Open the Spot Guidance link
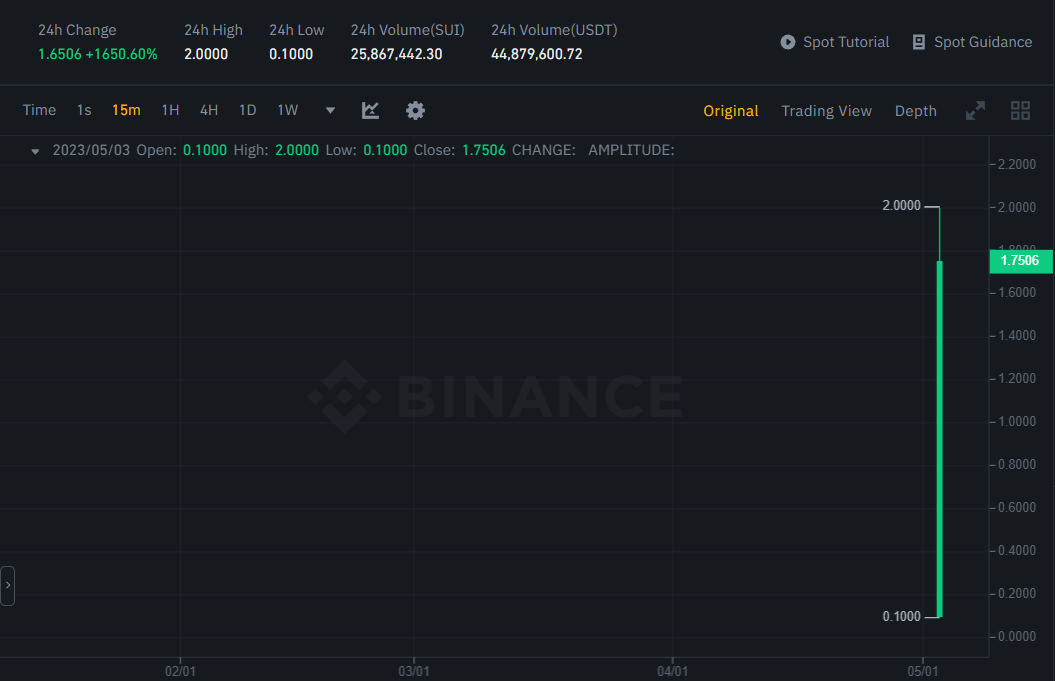 click(x=982, y=42)
